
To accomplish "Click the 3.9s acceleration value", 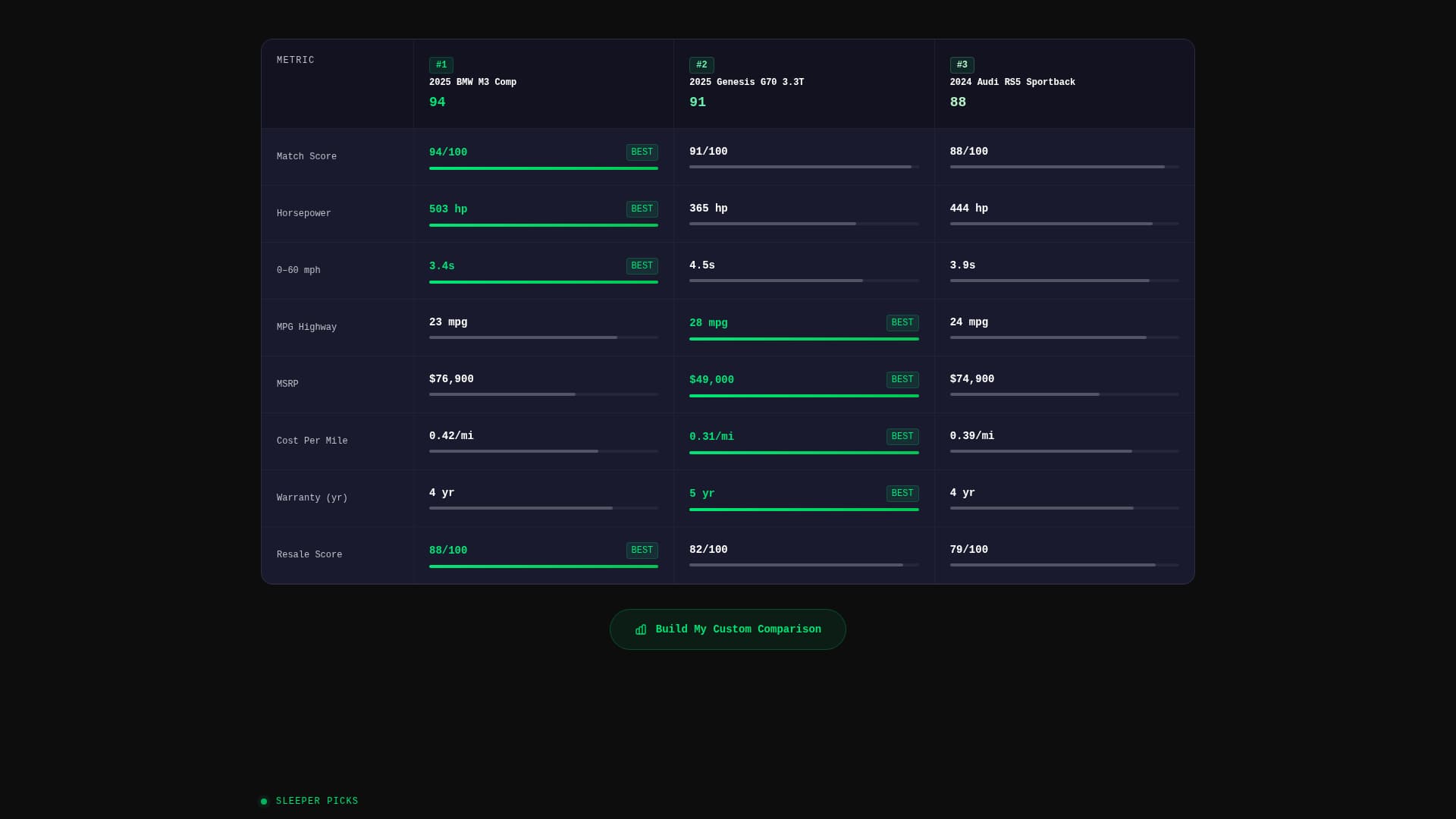I will (x=962, y=265).
